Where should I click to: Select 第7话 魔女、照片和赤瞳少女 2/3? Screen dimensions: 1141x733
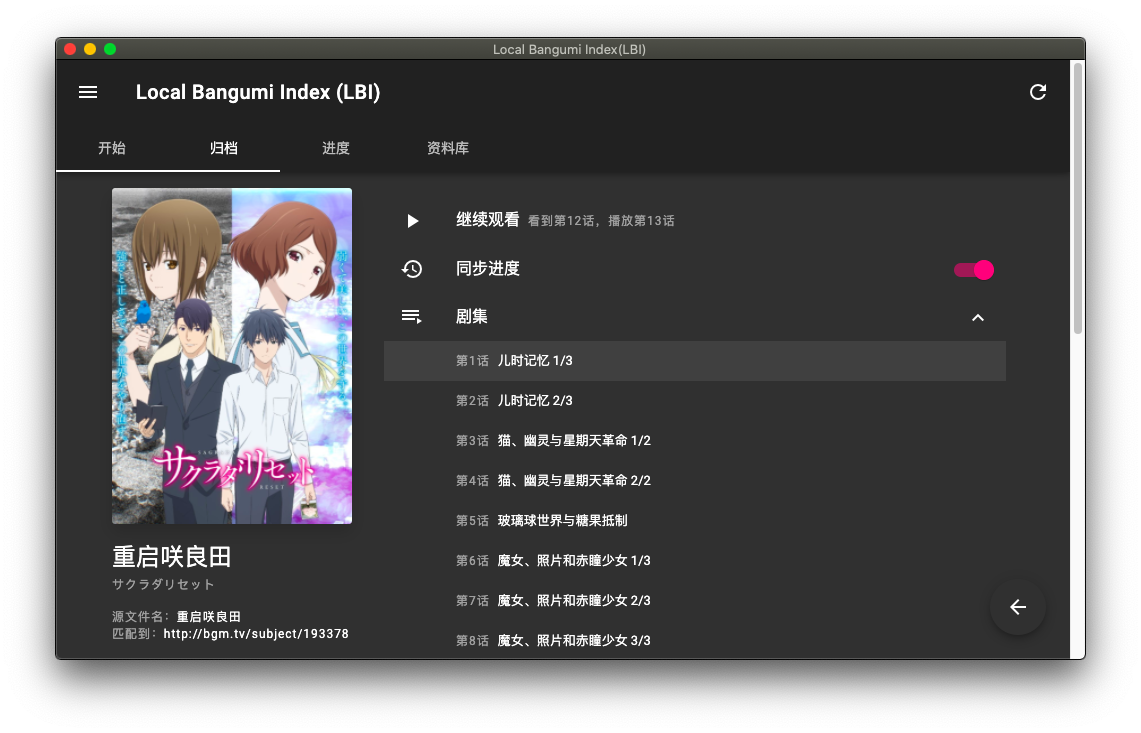[x=695, y=601]
